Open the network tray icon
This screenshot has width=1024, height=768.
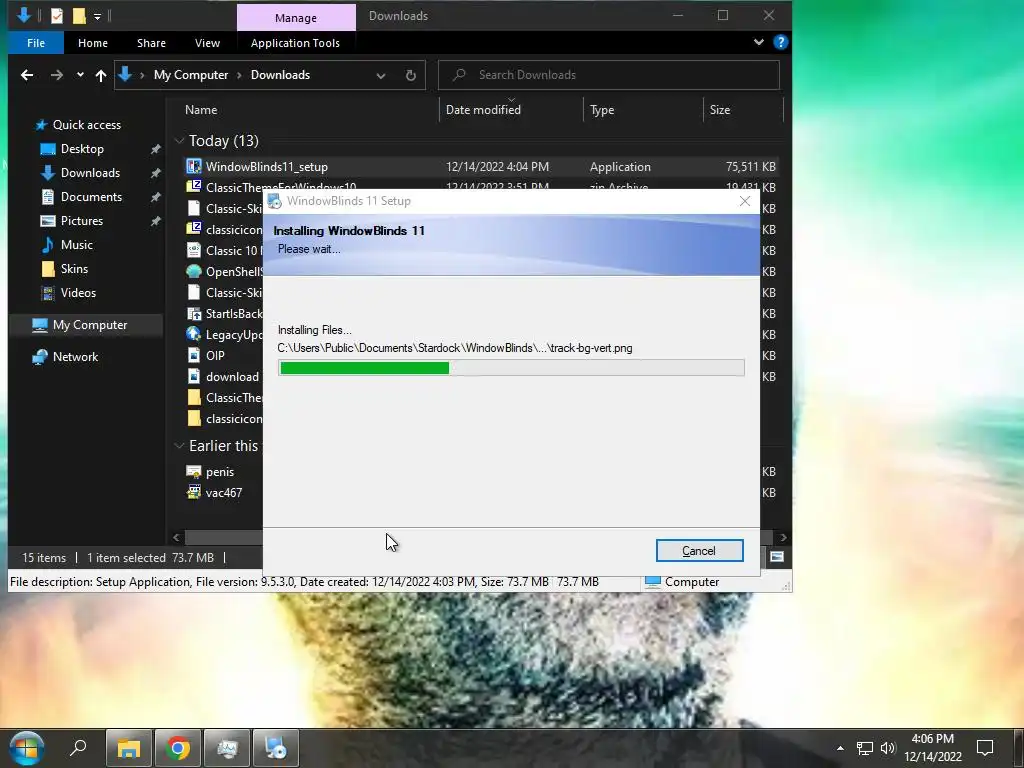[865, 748]
